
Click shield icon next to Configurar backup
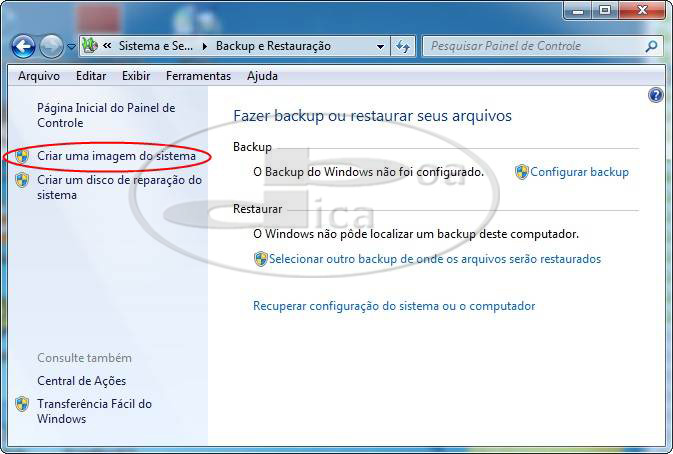tap(521, 172)
